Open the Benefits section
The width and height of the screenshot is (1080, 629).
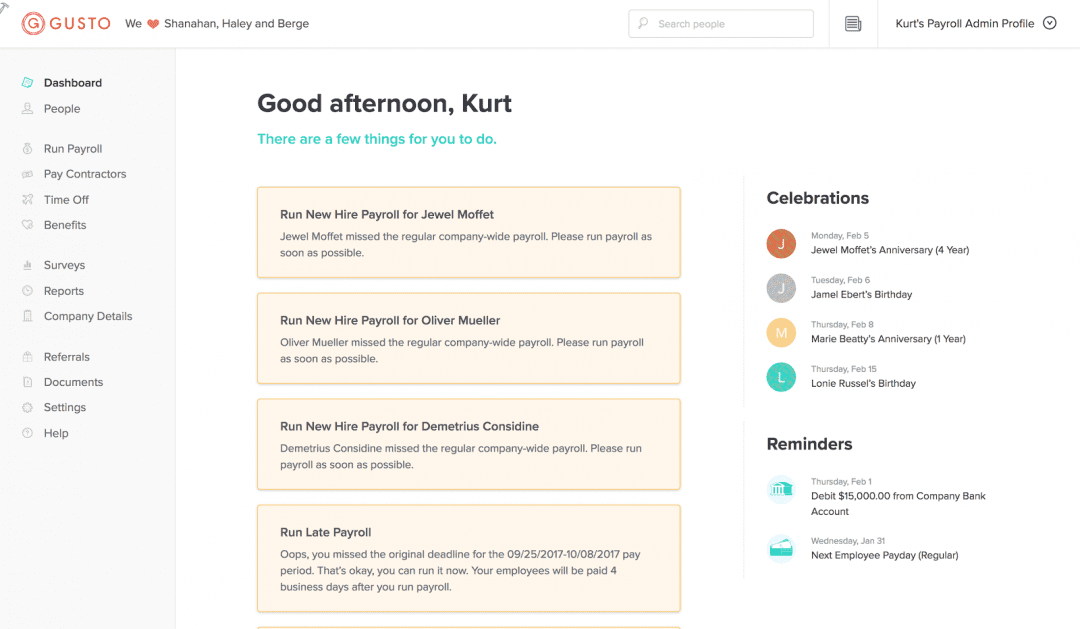click(64, 224)
